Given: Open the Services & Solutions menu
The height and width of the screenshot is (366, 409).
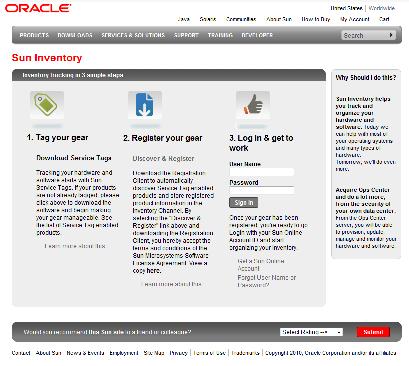Looking at the screenshot, I should click(133, 35).
